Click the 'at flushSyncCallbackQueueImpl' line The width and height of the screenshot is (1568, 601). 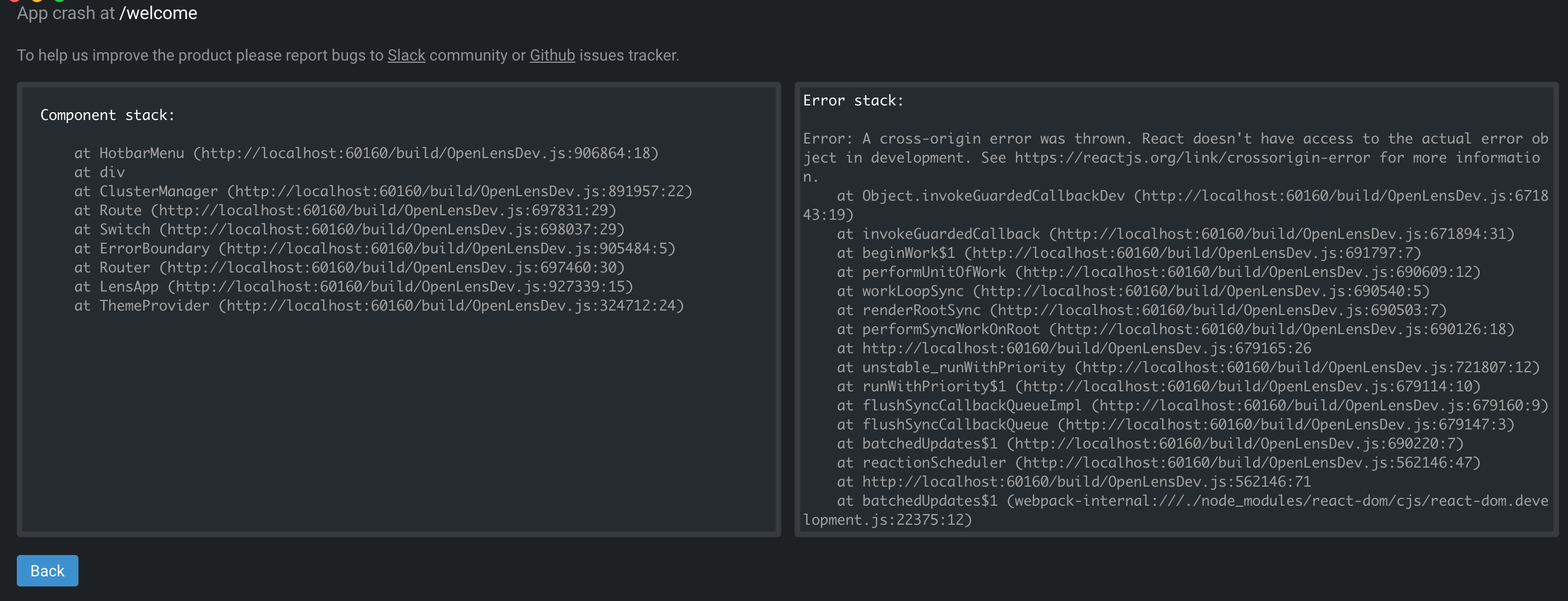tap(1193, 405)
